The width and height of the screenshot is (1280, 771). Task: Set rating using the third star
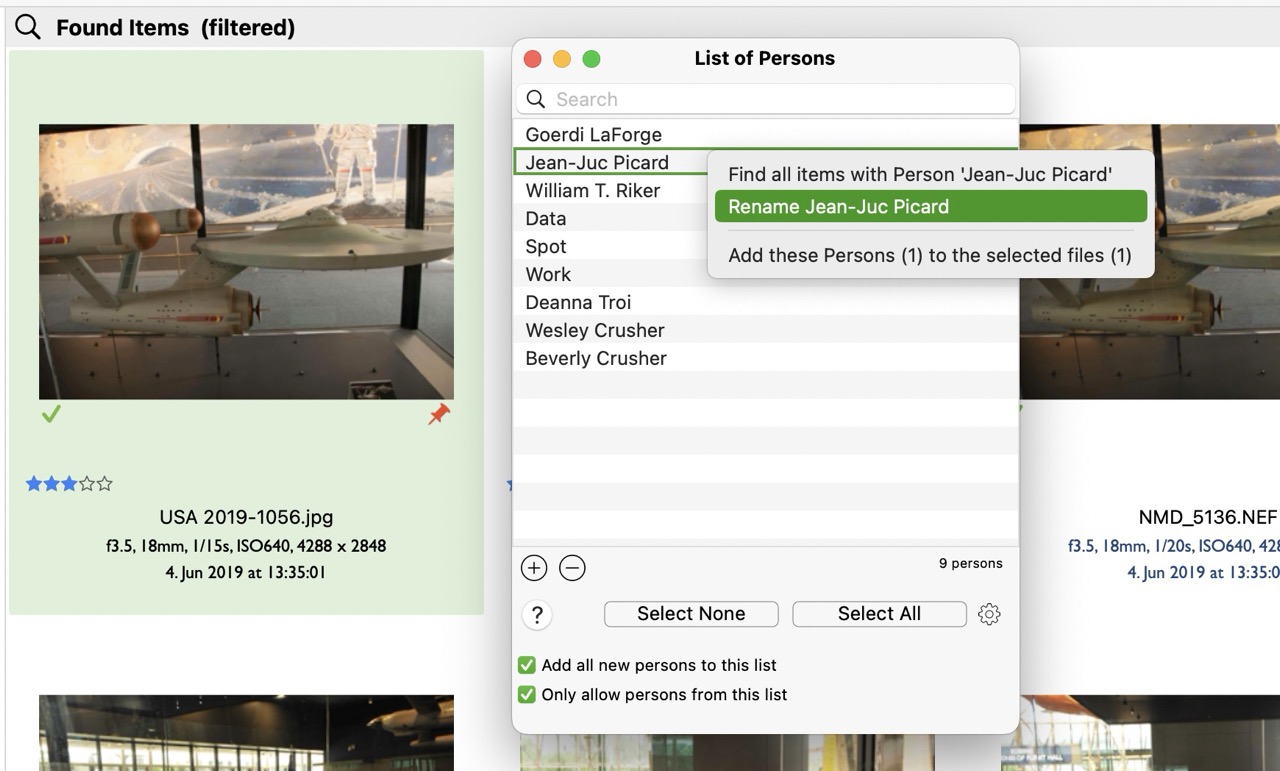pyautogui.click(x=69, y=484)
